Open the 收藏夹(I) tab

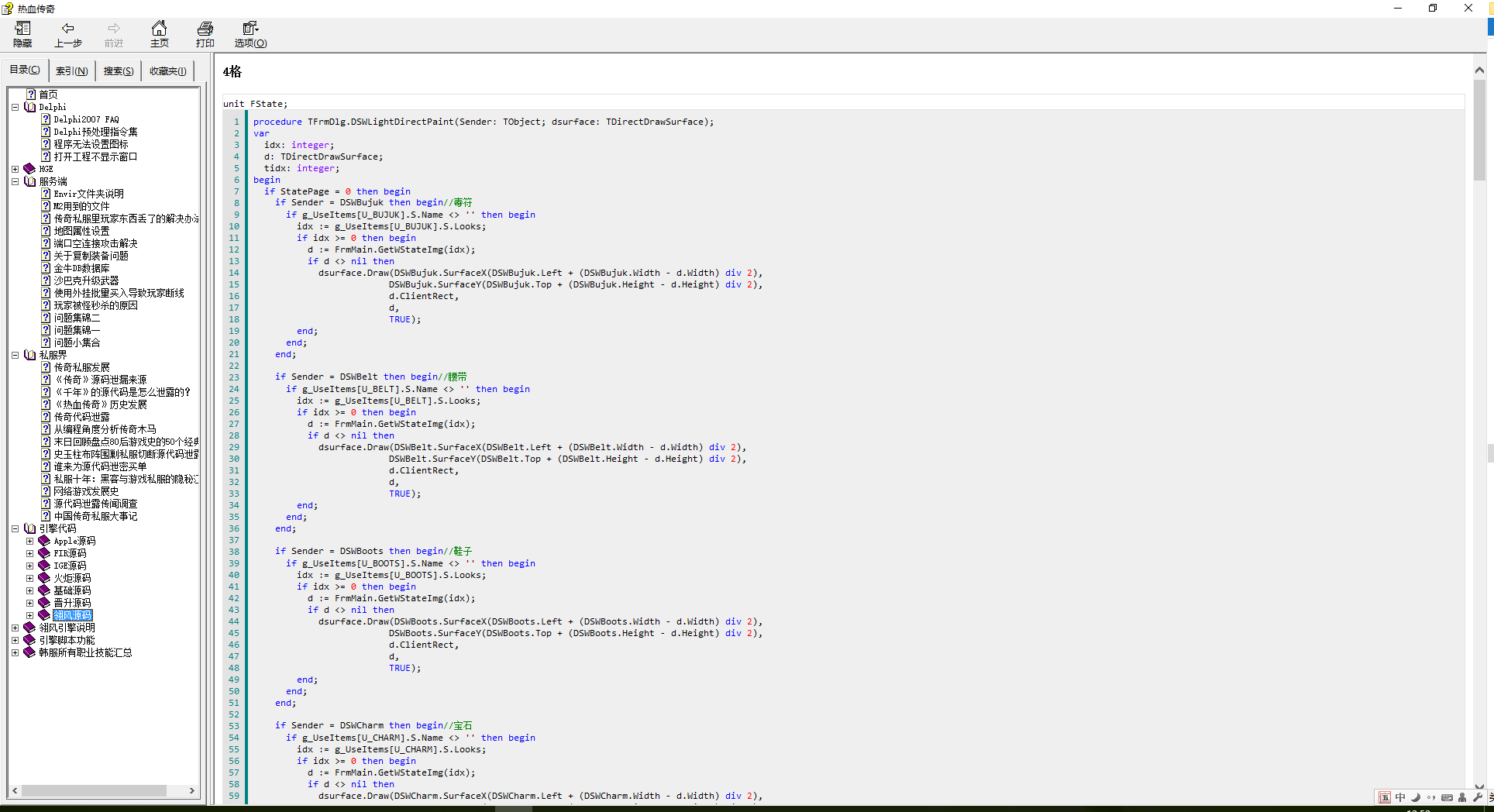point(167,71)
